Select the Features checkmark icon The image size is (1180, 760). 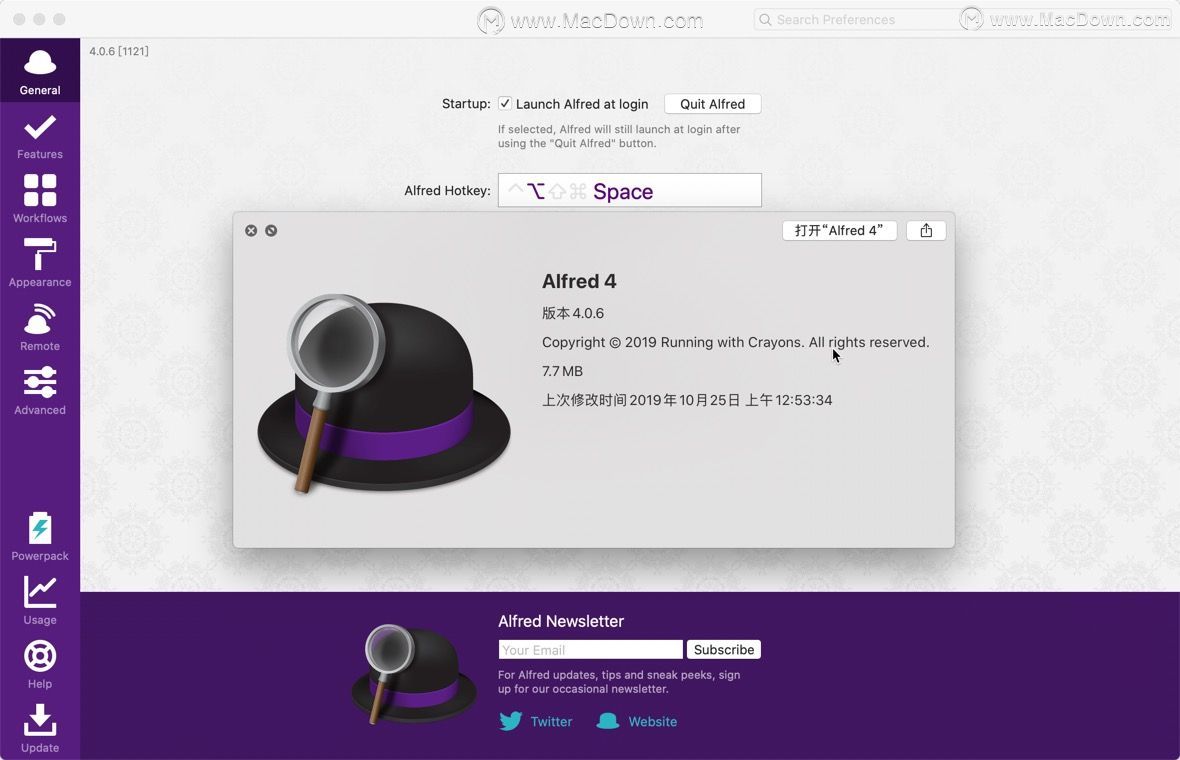click(40, 127)
